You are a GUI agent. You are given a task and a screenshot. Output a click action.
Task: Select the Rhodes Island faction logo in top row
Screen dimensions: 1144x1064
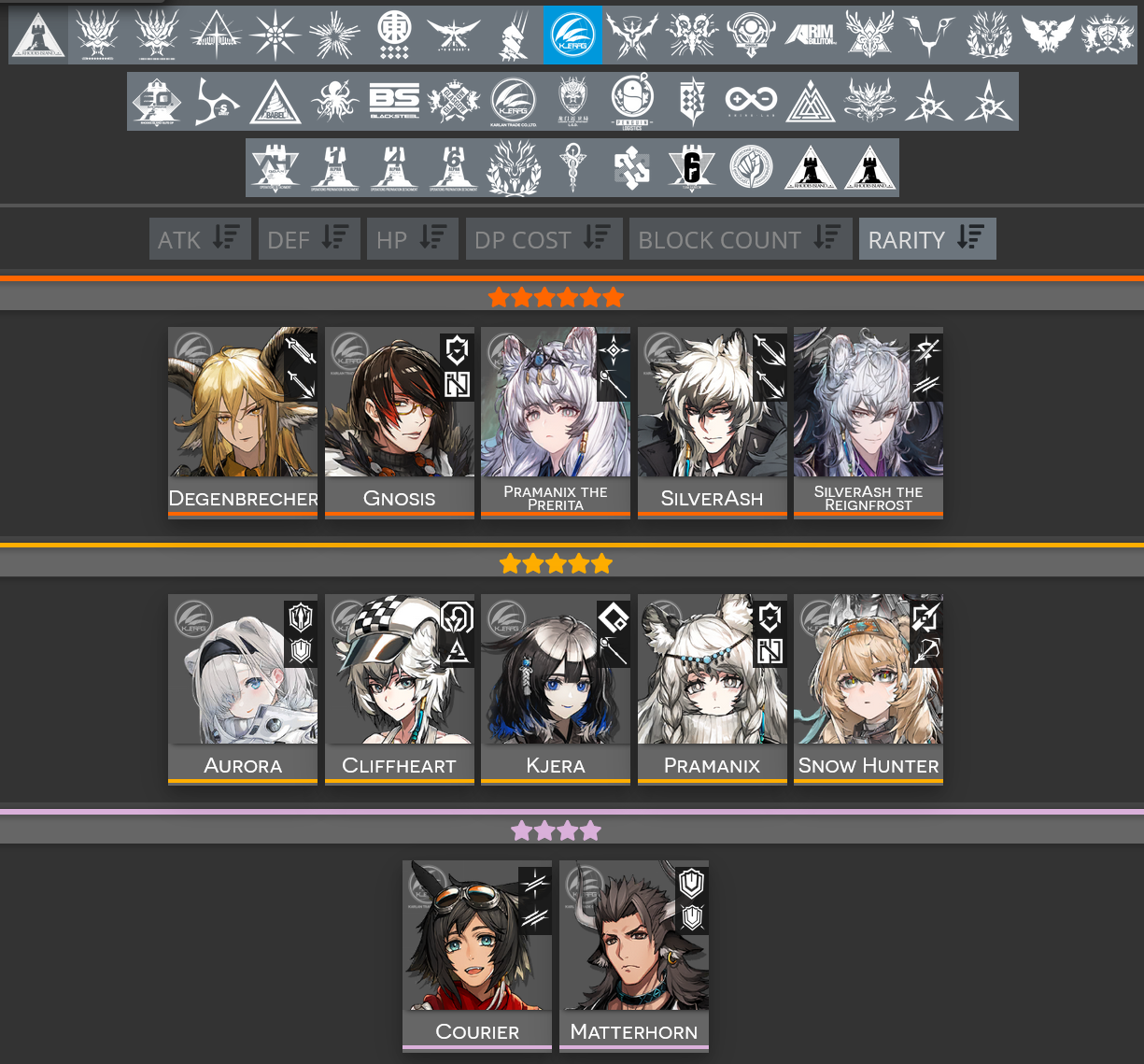[38, 35]
